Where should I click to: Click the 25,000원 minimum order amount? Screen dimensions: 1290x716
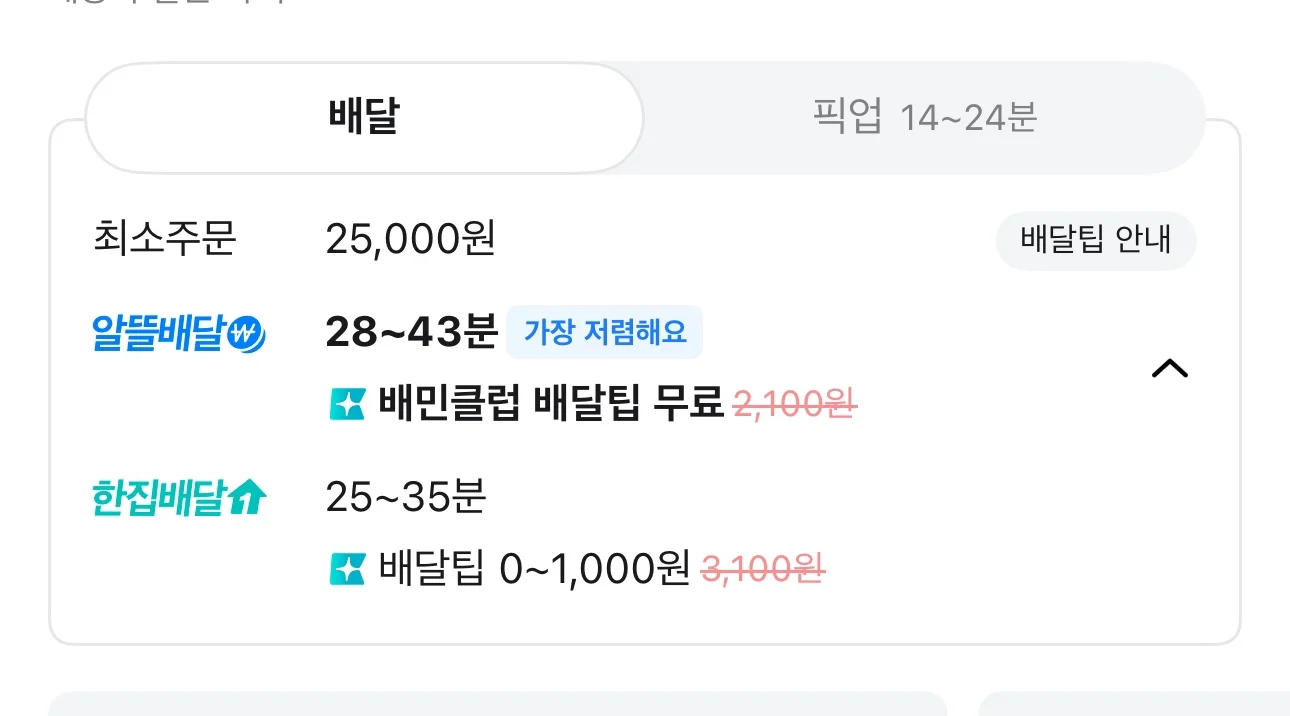pyautogui.click(x=411, y=240)
